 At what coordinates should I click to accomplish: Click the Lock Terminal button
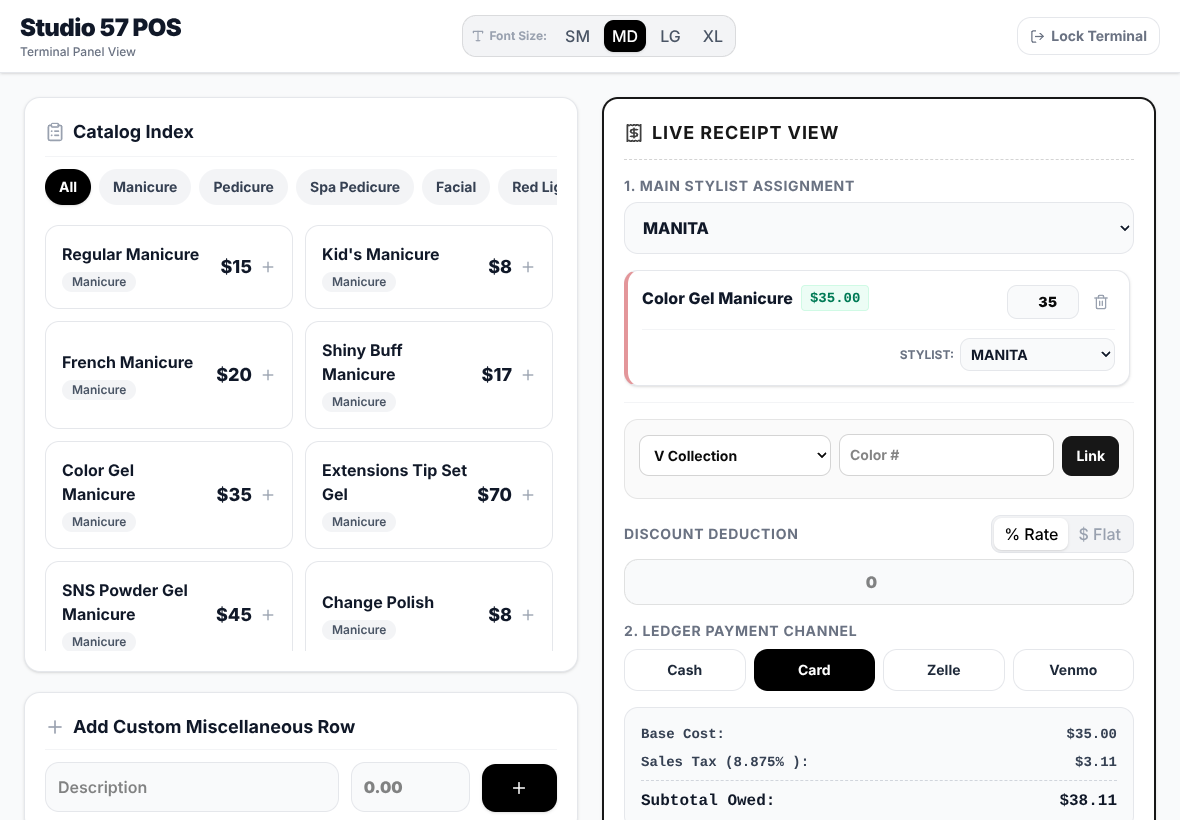1088,36
